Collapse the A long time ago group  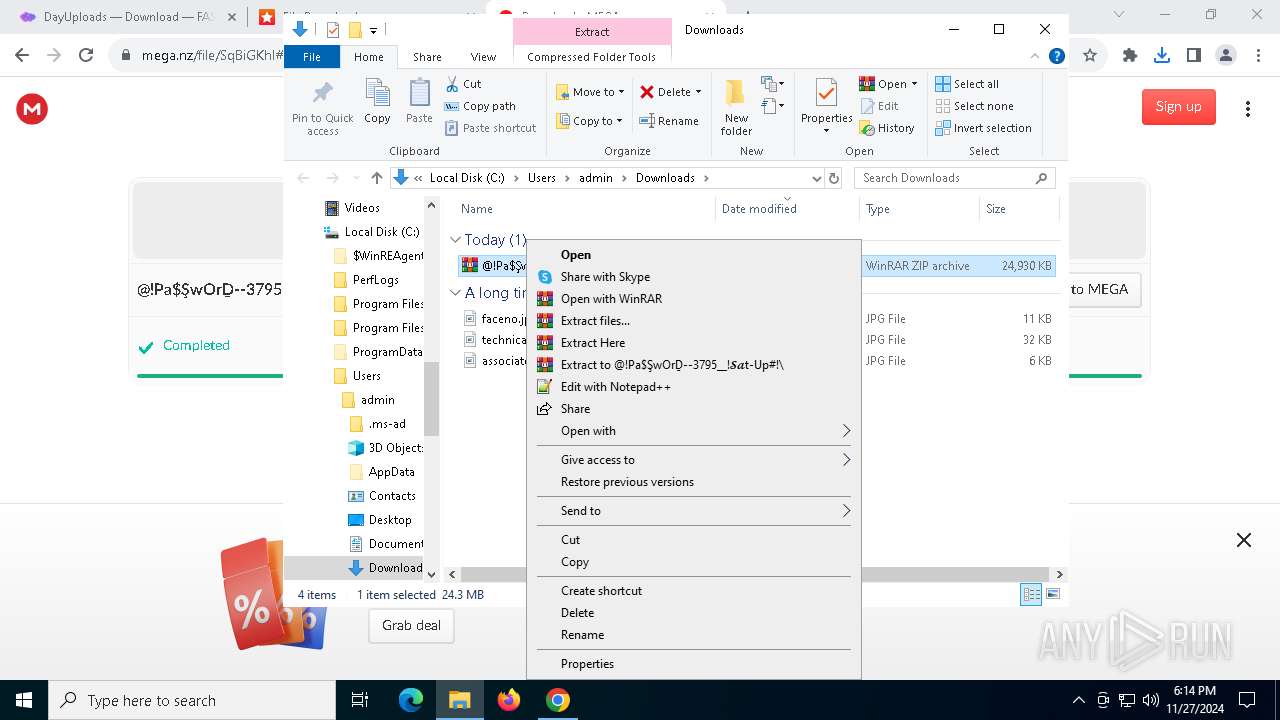[456, 293]
